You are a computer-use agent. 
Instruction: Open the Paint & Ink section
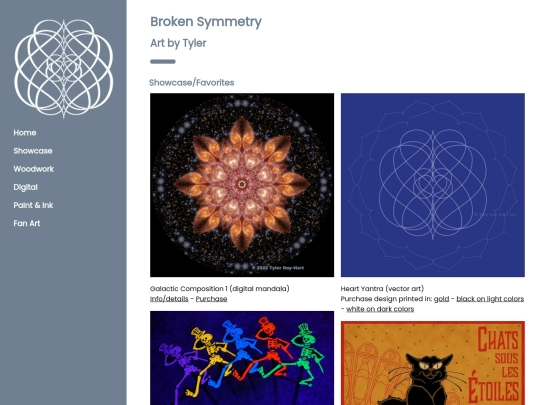tap(33, 205)
